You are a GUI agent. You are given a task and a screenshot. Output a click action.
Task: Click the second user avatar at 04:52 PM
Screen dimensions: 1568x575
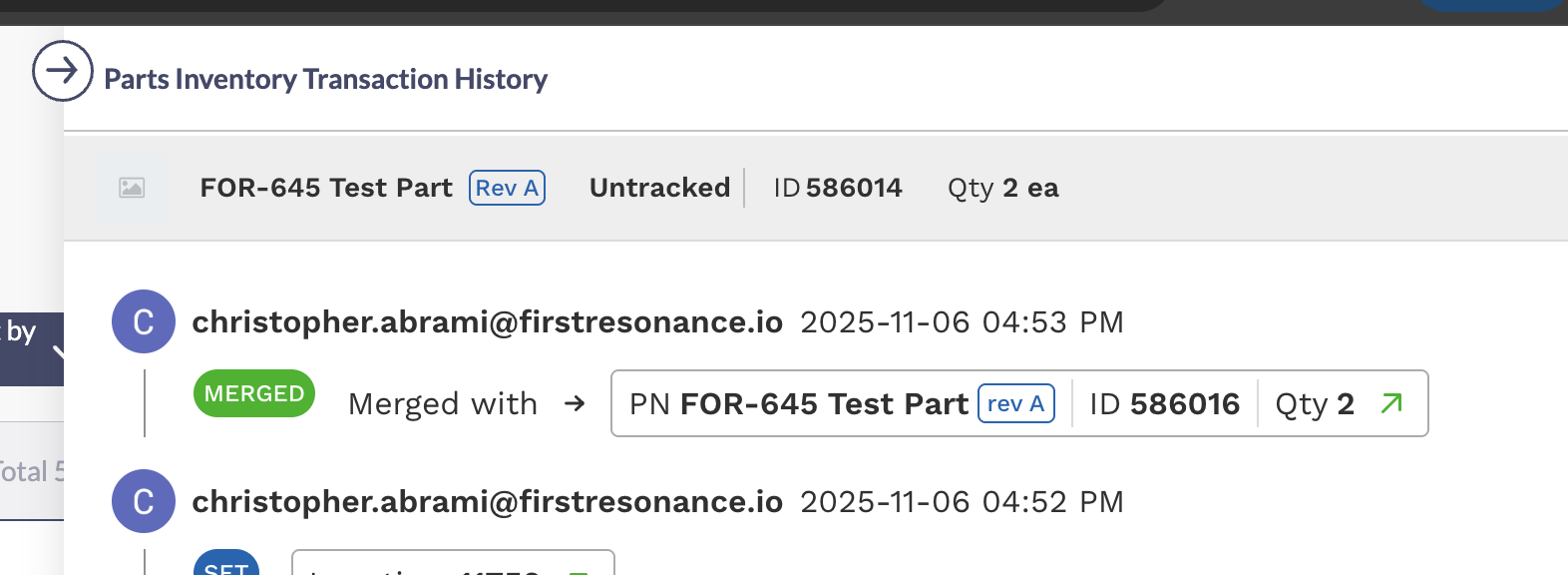tap(144, 501)
